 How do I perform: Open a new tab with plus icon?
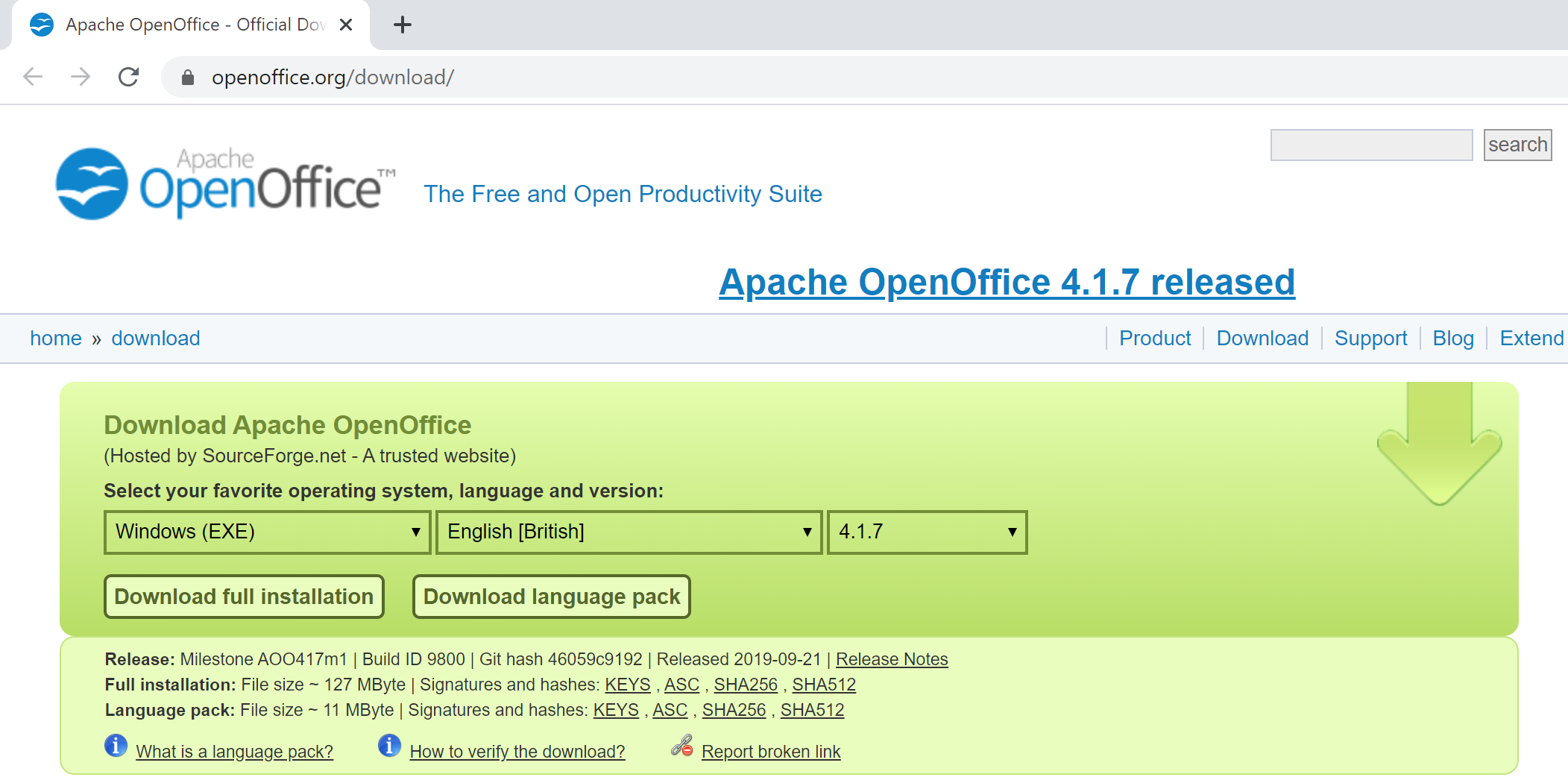(403, 25)
